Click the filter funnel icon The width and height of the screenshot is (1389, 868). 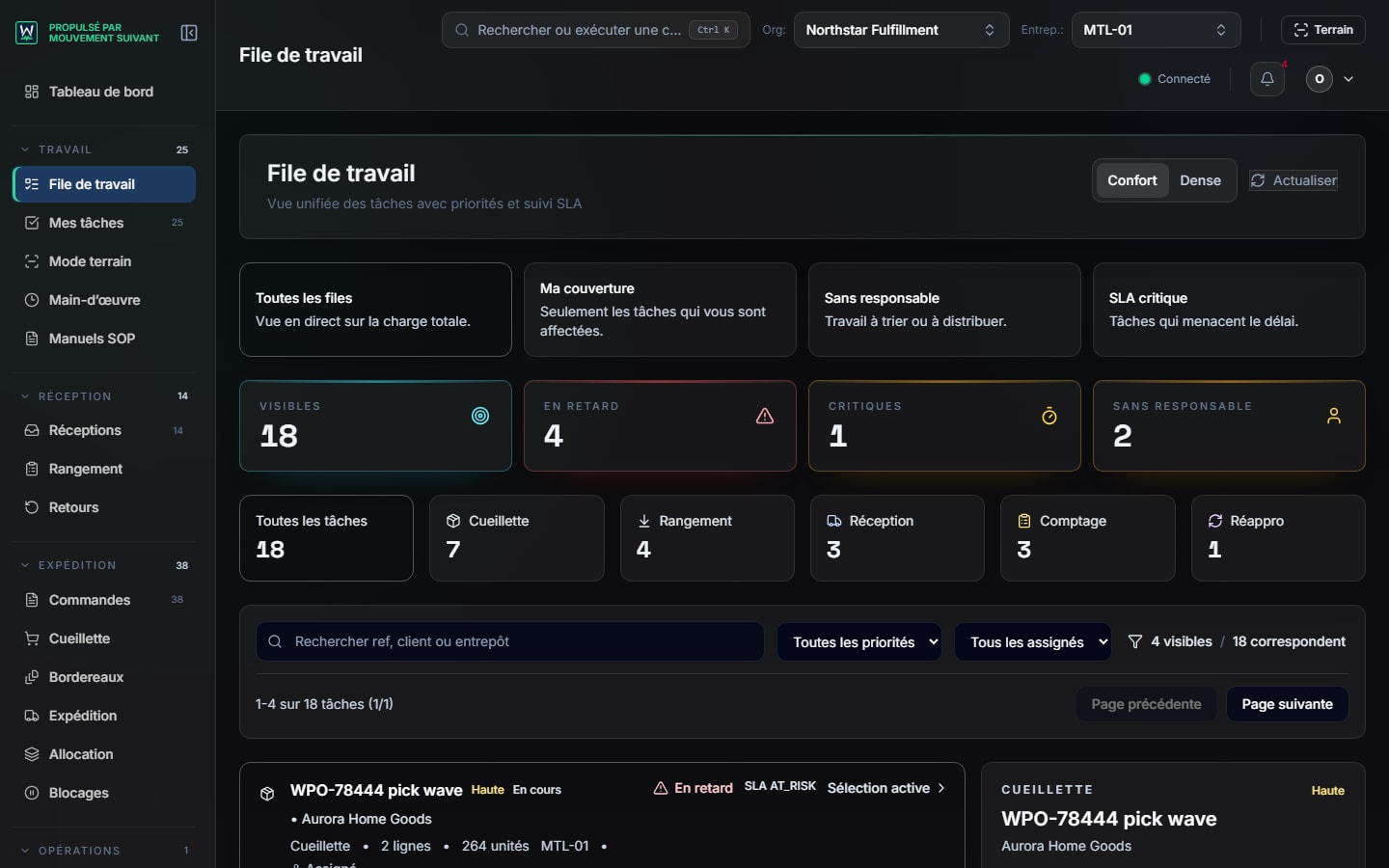point(1135,641)
